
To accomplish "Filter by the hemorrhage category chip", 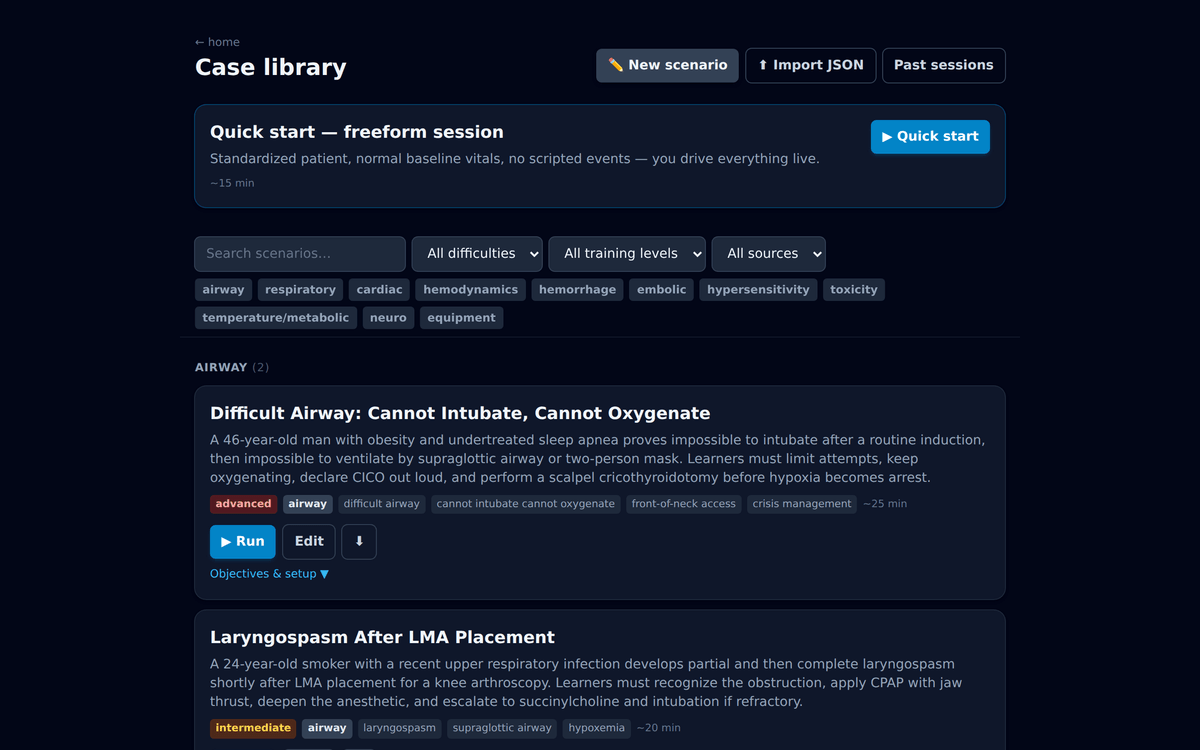I will pyautogui.click(x=578, y=290).
